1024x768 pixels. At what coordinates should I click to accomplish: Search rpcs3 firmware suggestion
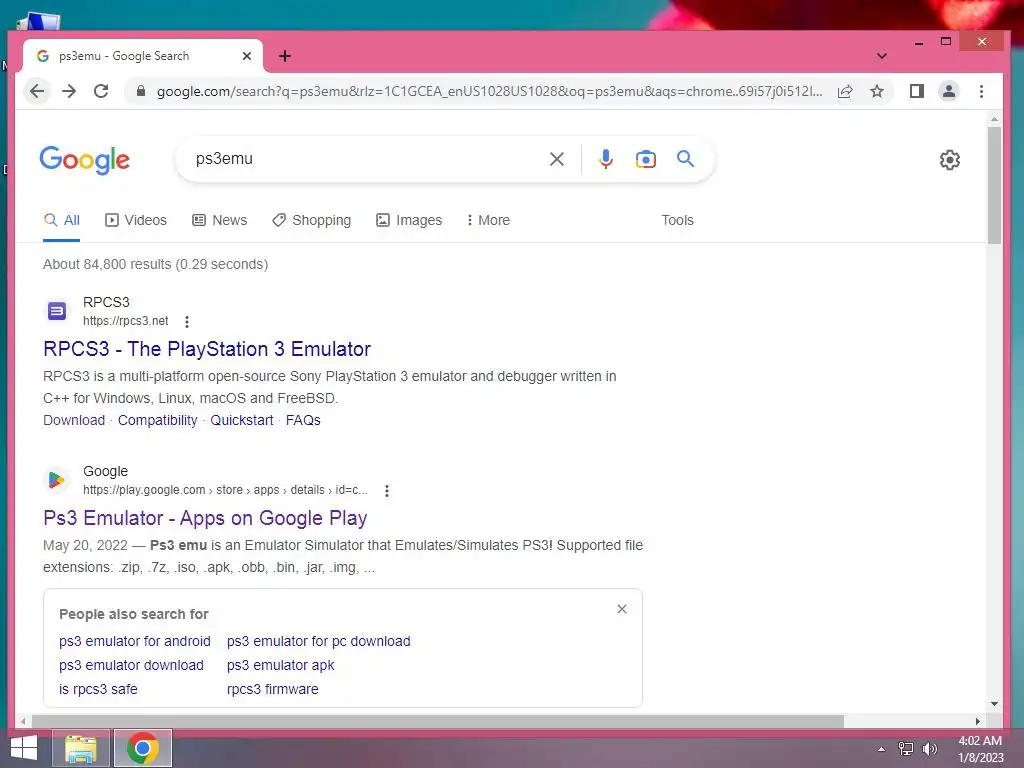pyautogui.click(x=272, y=689)
